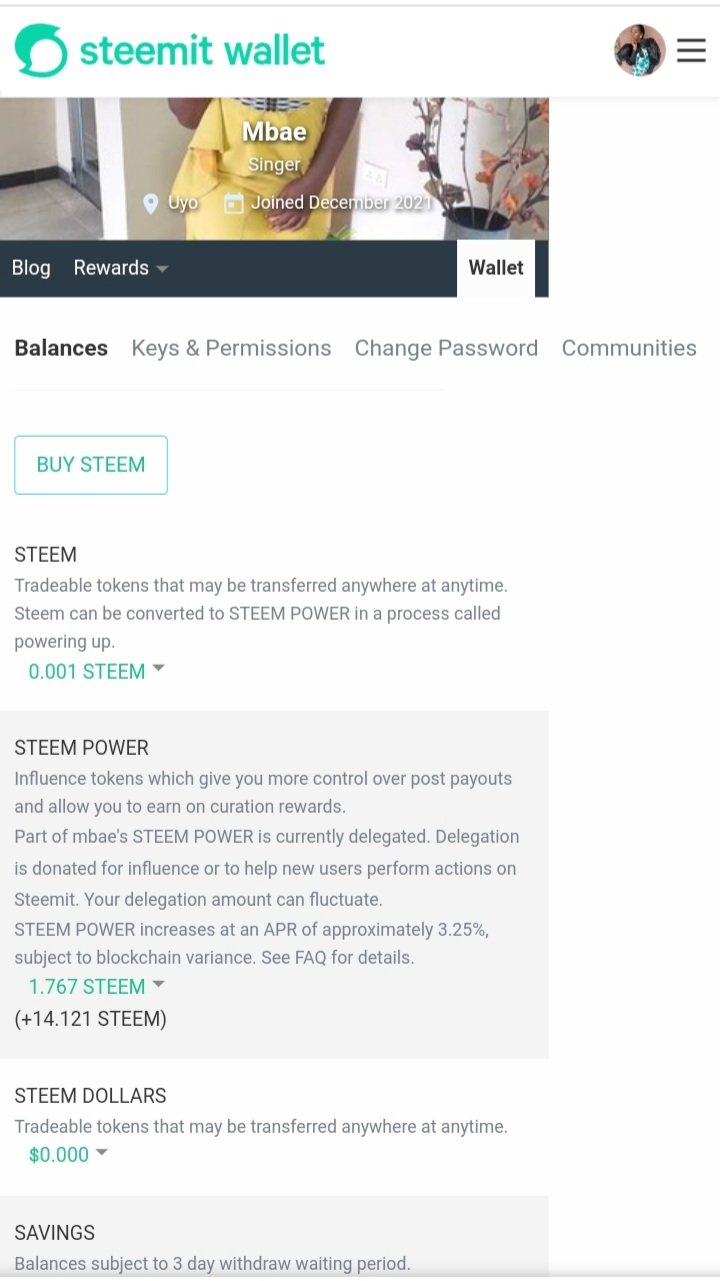Click the user profile avatar
Viewport: 720px width, 1281px height.
pos(639,50)
